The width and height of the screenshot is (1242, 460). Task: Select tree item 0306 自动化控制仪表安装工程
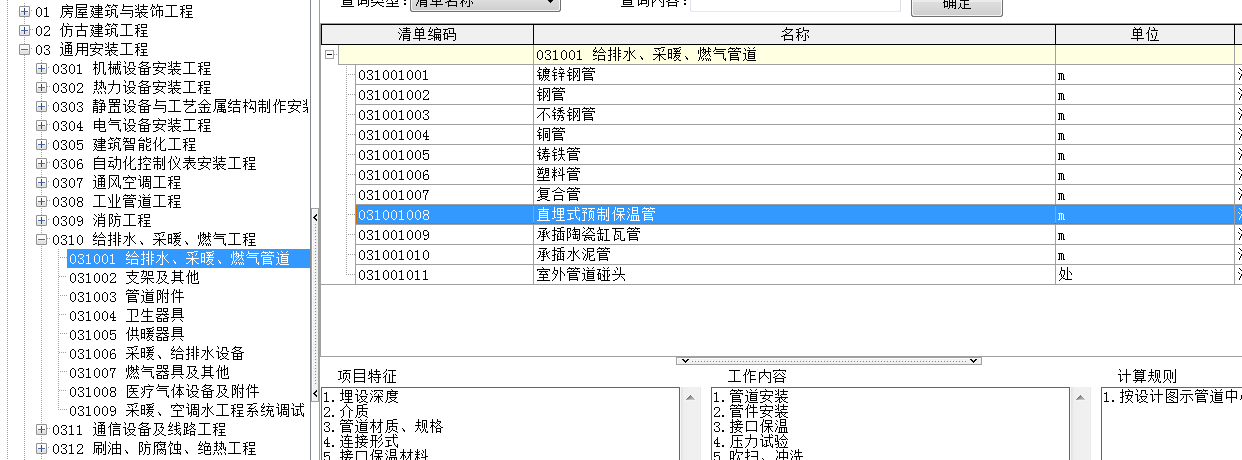point(154,164)
